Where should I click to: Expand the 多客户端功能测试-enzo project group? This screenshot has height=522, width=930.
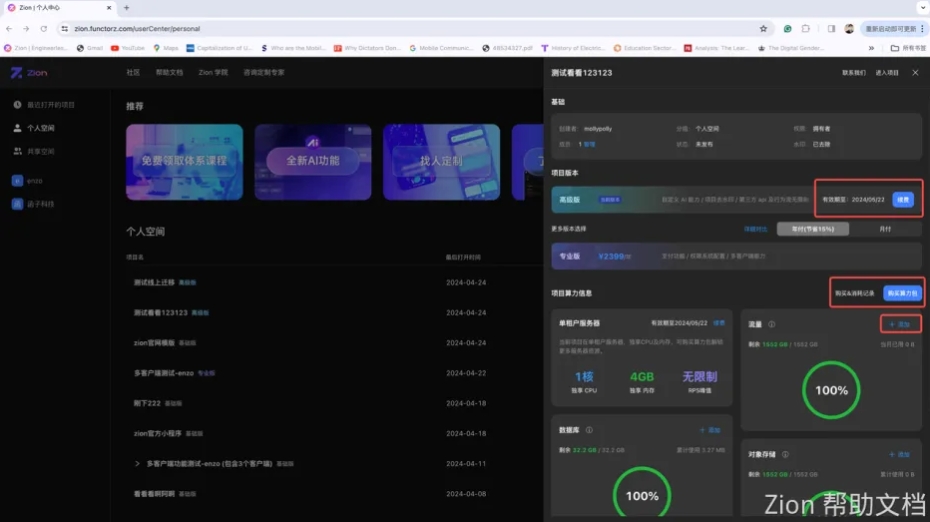137,464
